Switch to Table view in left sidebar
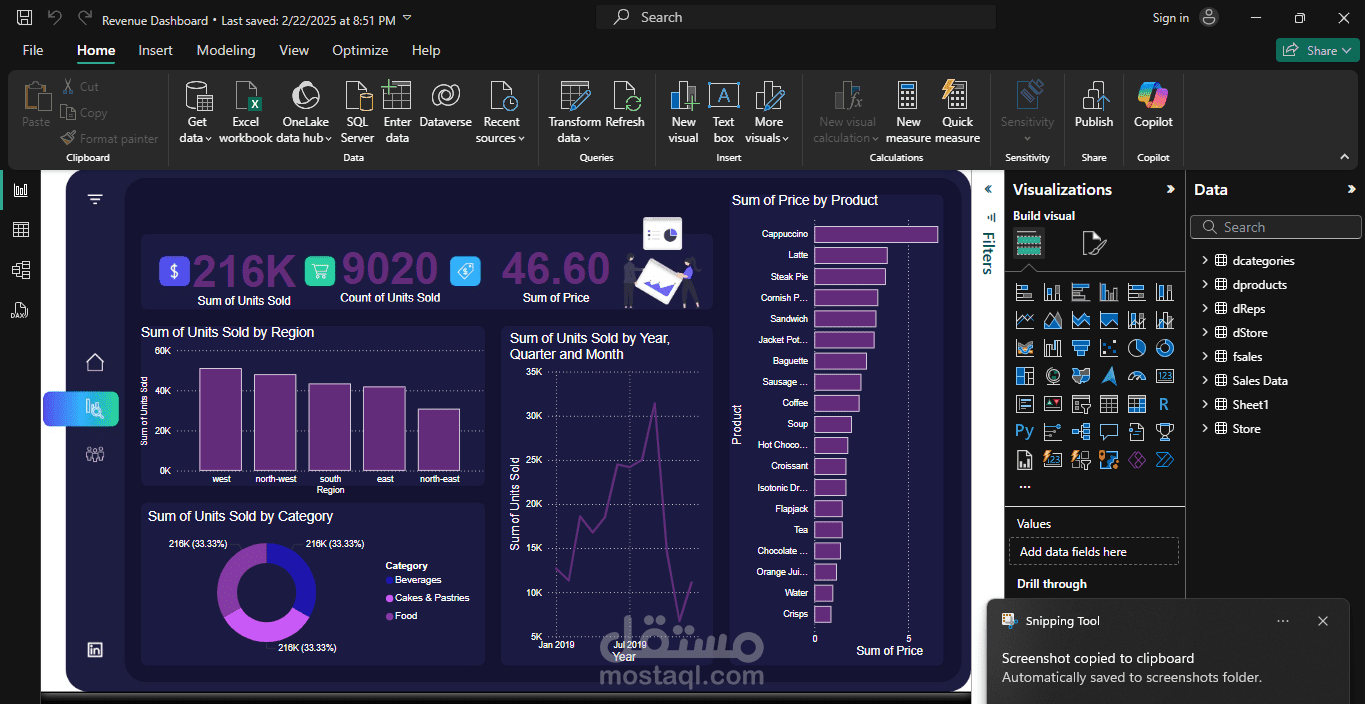1365x704 pixels. 20,230
